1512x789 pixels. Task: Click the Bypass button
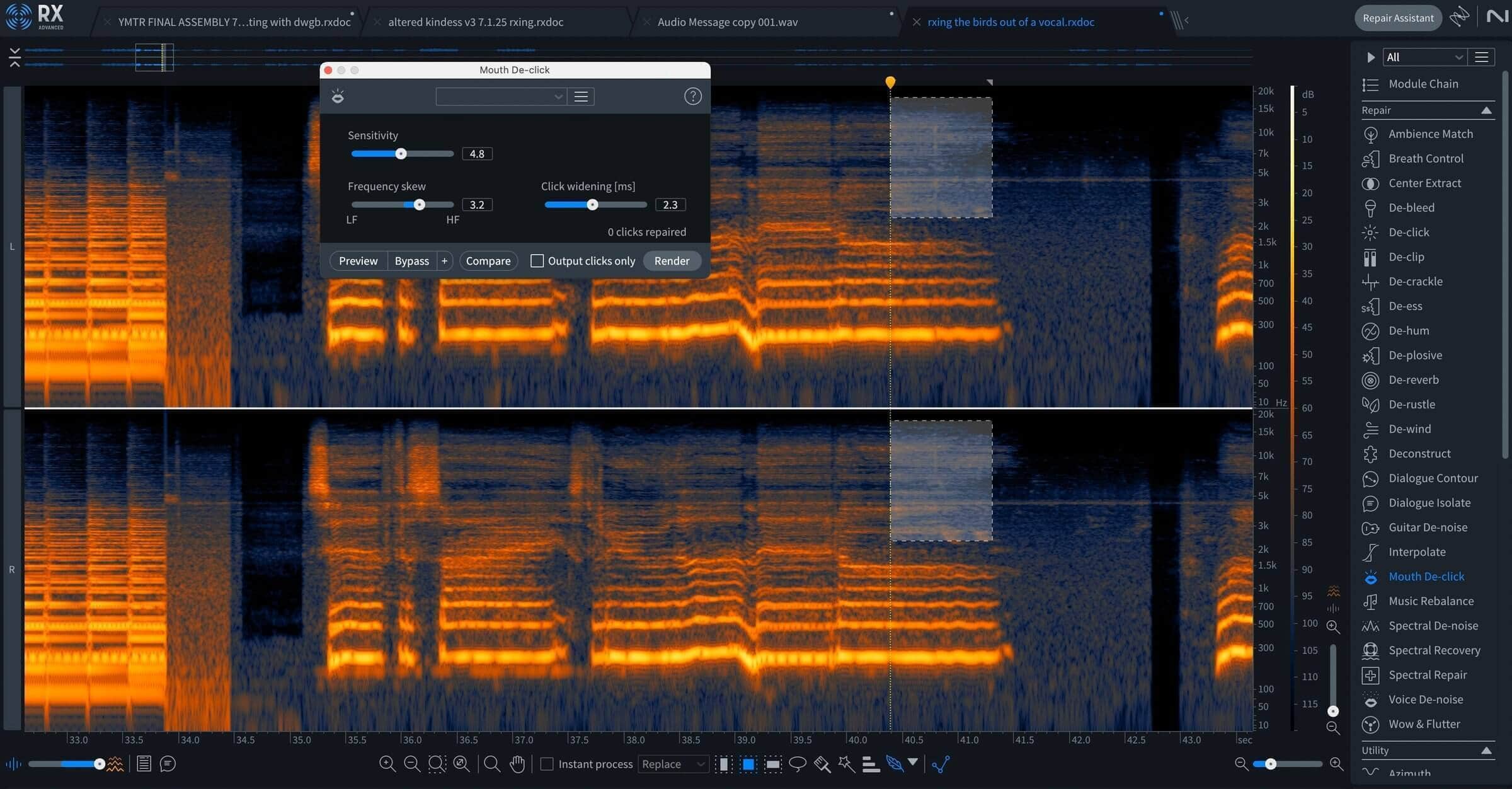[411, 261]
